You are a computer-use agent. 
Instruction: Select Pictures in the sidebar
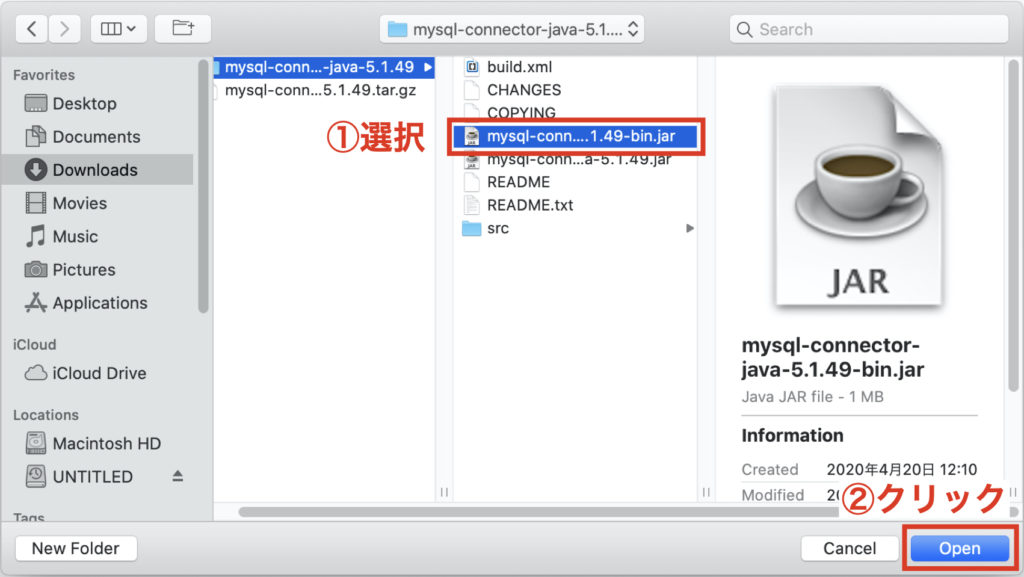[x=98, y=270]
